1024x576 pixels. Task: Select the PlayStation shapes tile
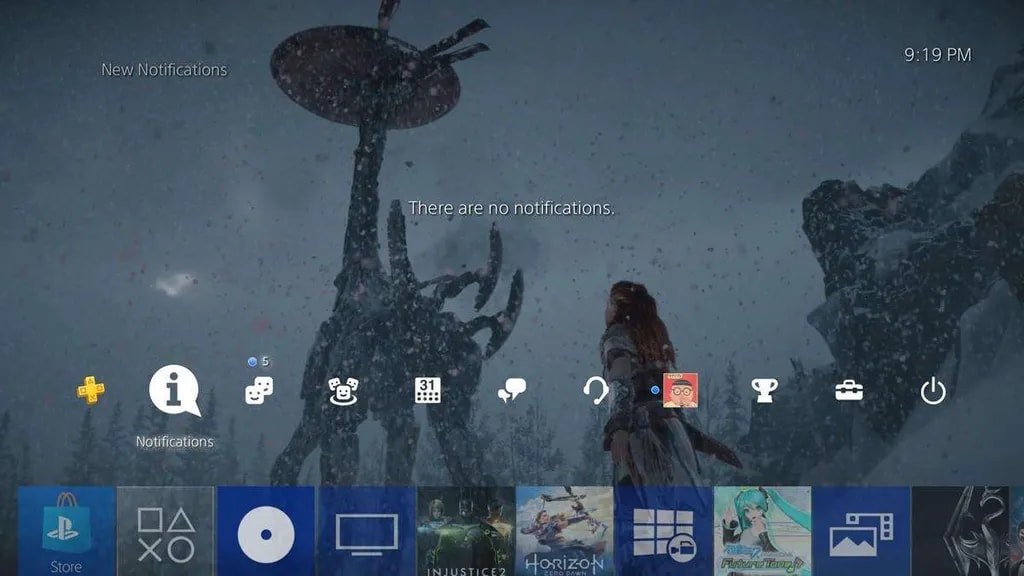pyautogui.click(x=166, y=531)
